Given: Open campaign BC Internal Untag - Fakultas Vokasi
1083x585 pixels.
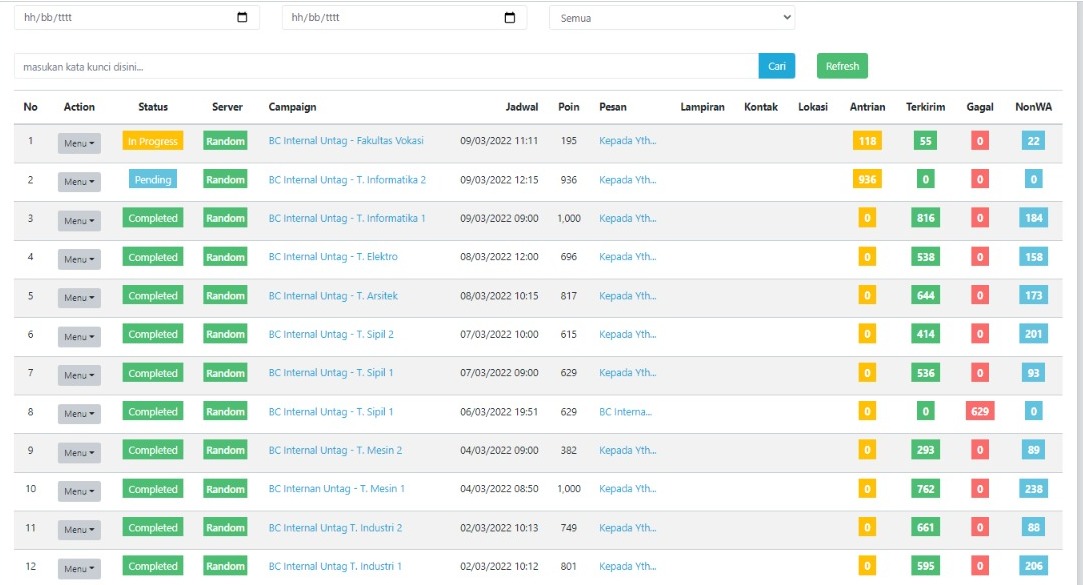Looking at the screenshot, I should click(346, 141).
